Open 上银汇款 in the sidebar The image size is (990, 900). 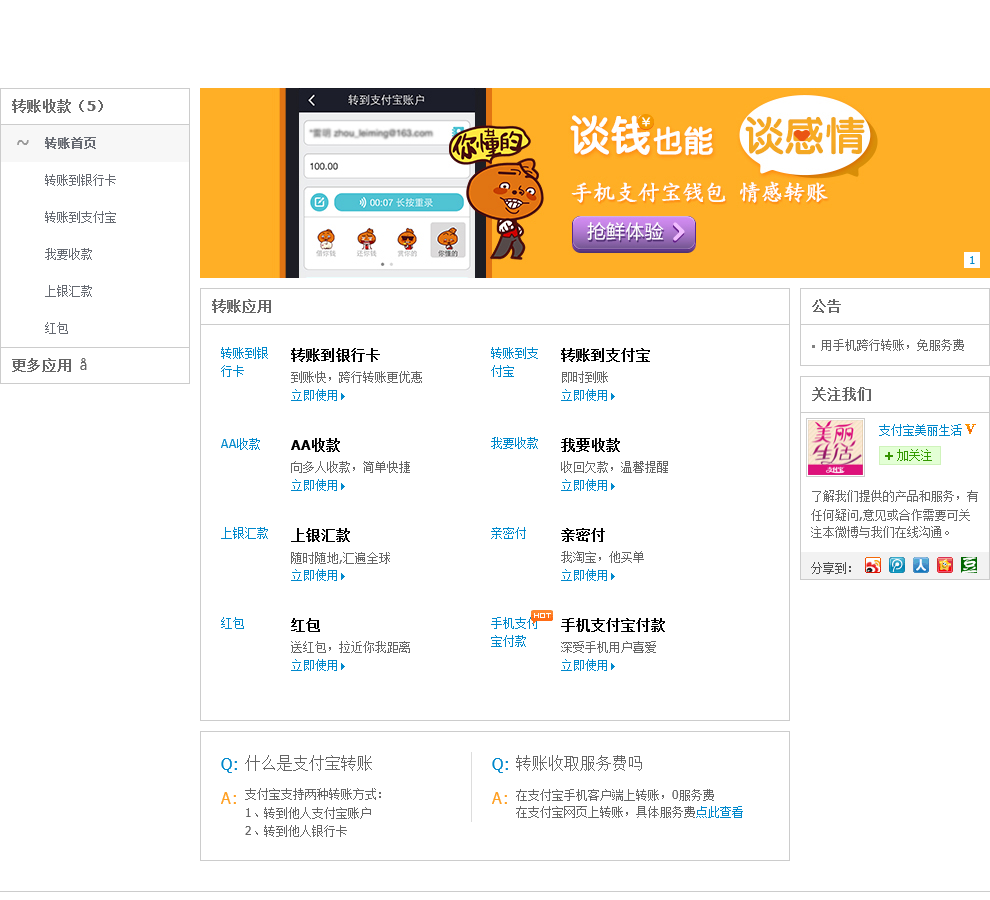[x=68, y=292]
